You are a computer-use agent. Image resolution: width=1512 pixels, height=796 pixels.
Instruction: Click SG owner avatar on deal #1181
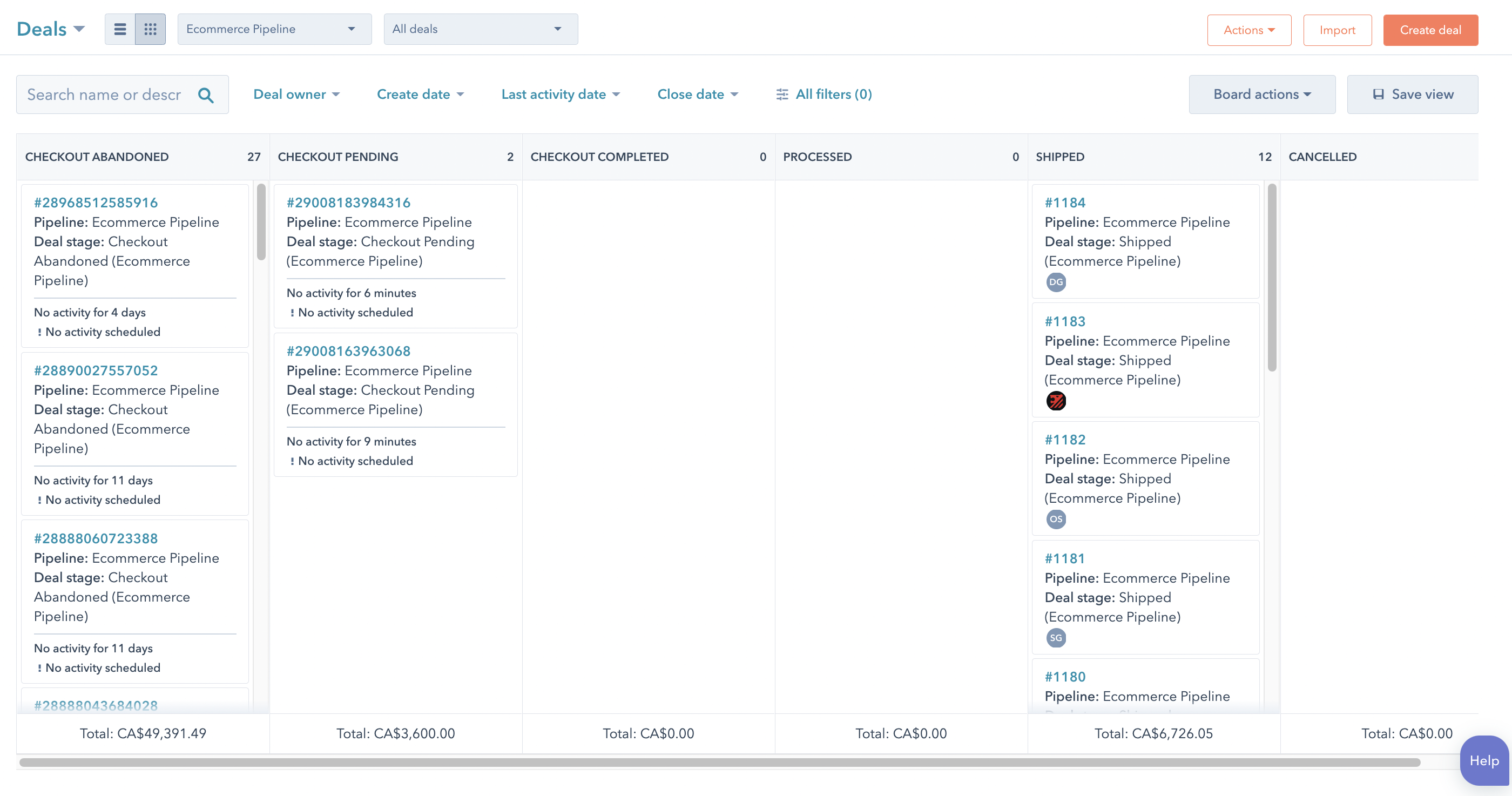(x=1056, y=638)
